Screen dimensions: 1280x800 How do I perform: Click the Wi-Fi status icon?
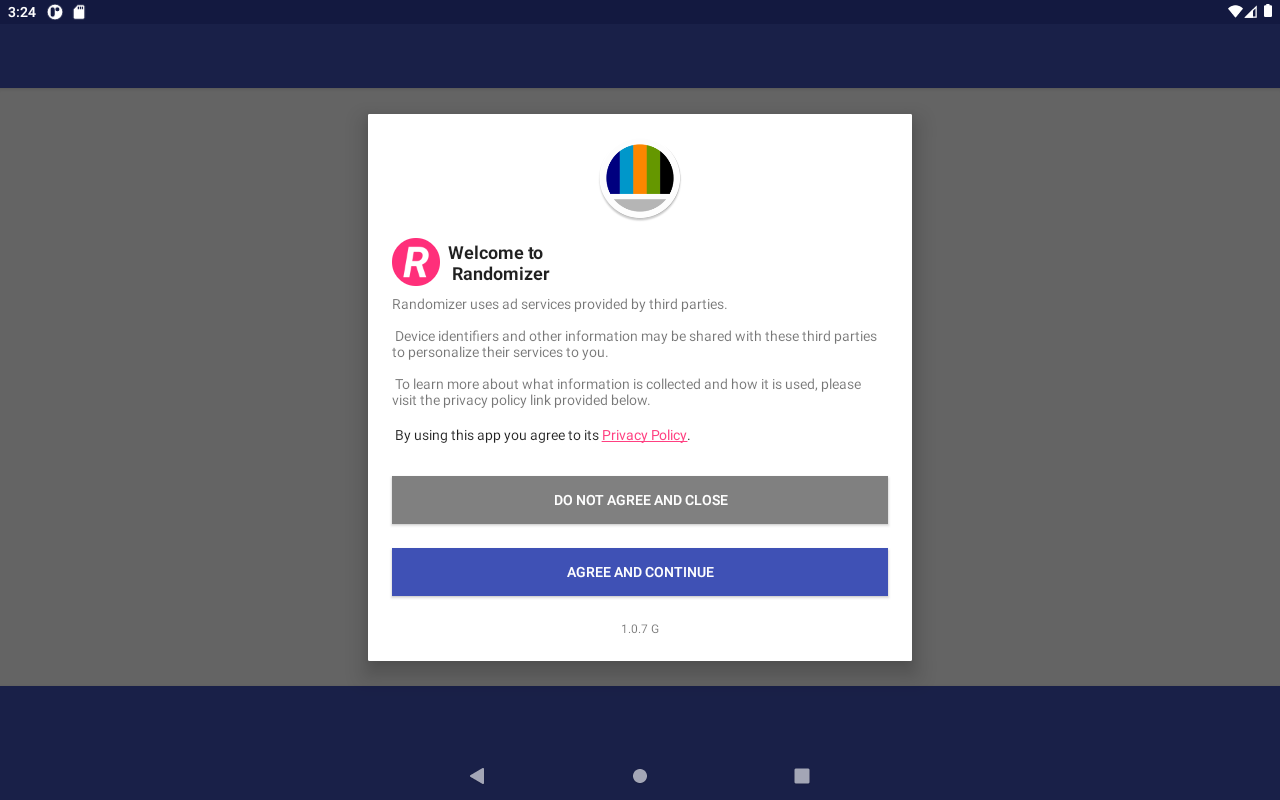pos(1235,12)
